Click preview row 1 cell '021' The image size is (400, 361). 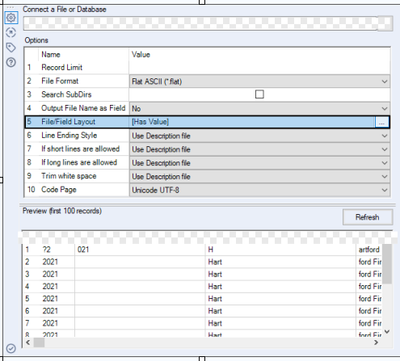(140, 250)
